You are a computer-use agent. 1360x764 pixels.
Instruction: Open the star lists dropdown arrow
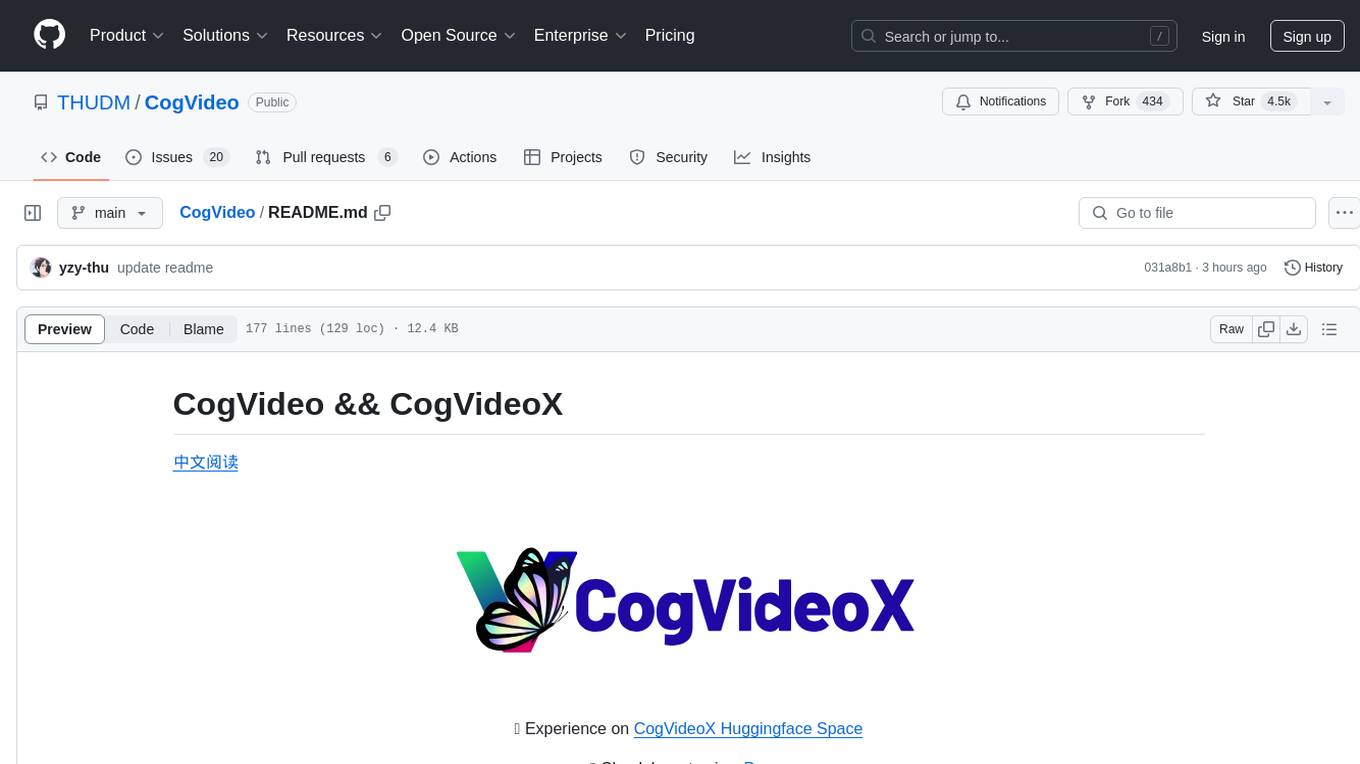click(x=1327, y=102)
